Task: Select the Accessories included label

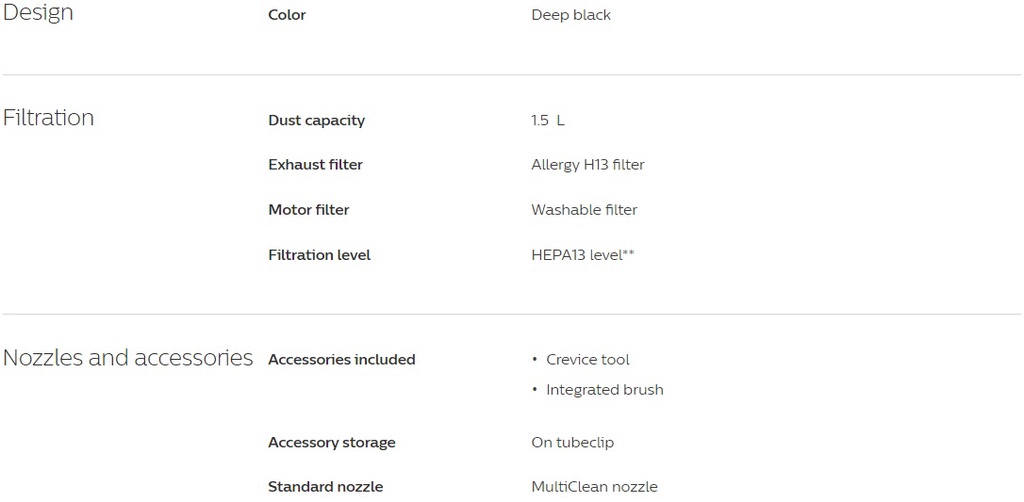Action: click(x=341, y=360)
